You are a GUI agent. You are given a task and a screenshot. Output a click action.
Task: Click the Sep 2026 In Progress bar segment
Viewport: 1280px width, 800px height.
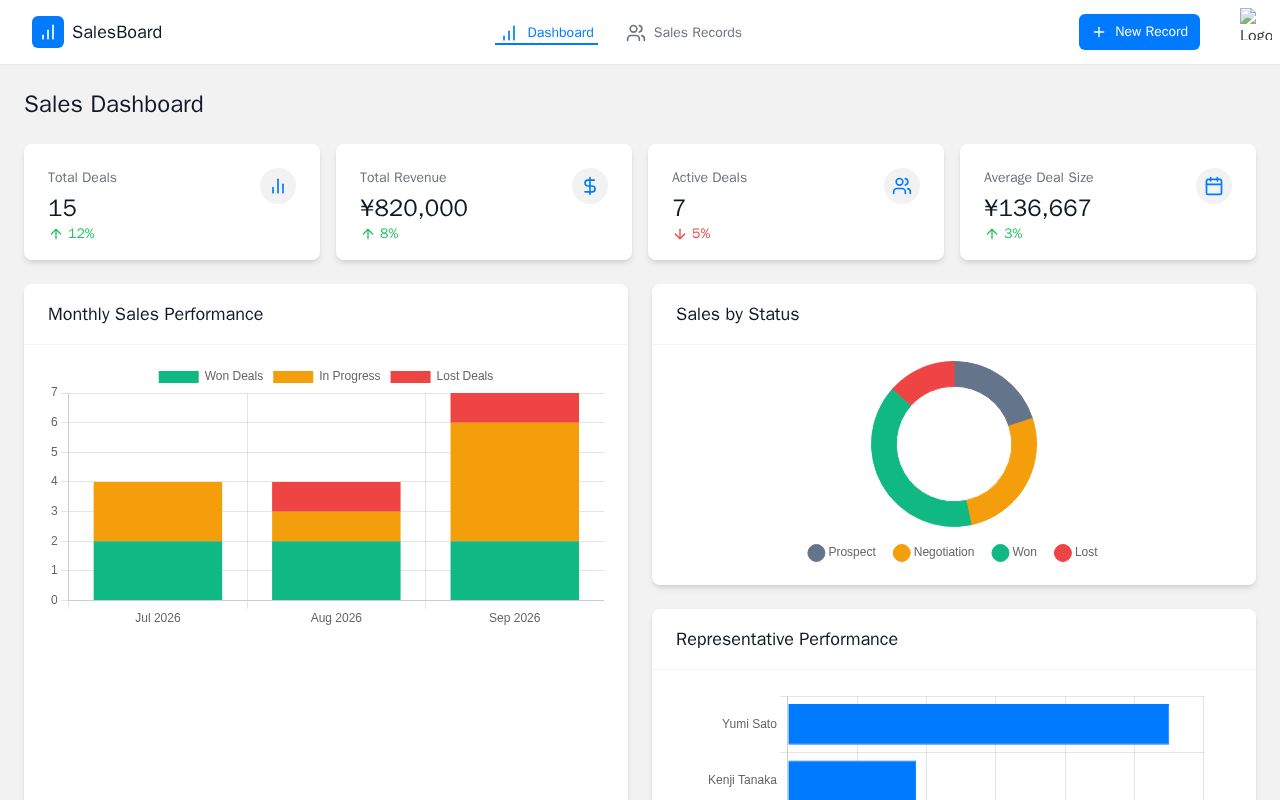click(515, 482)
